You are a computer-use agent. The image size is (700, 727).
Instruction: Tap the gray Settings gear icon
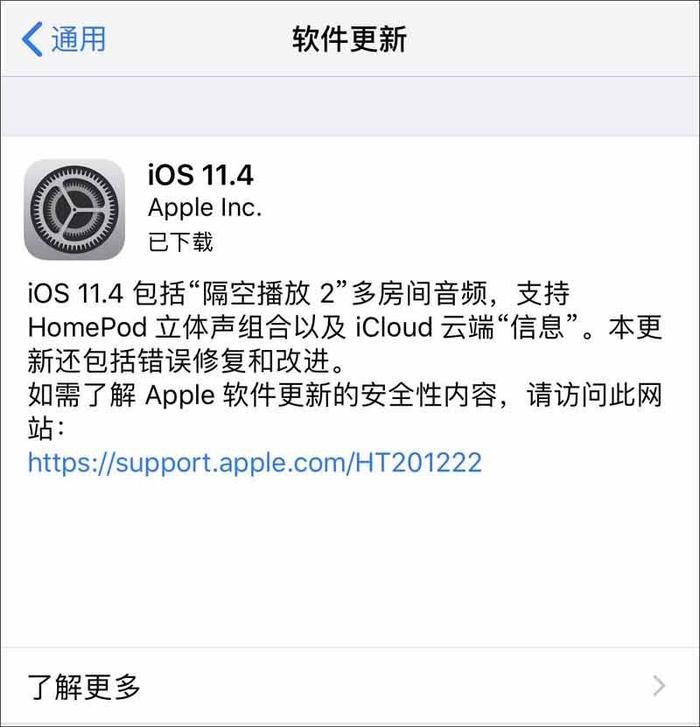(74, 209)
